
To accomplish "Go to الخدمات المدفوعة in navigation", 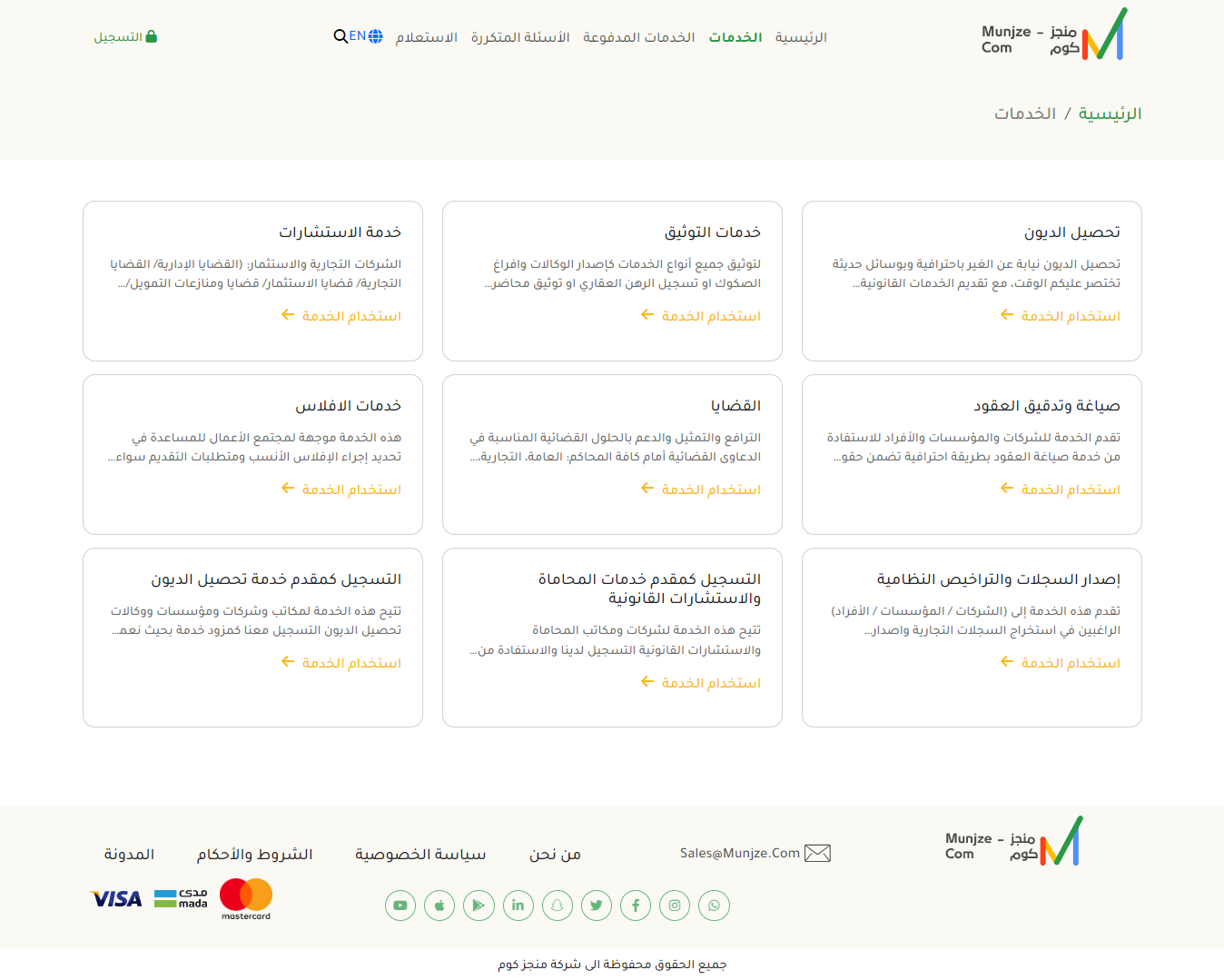I will point(638,37).
